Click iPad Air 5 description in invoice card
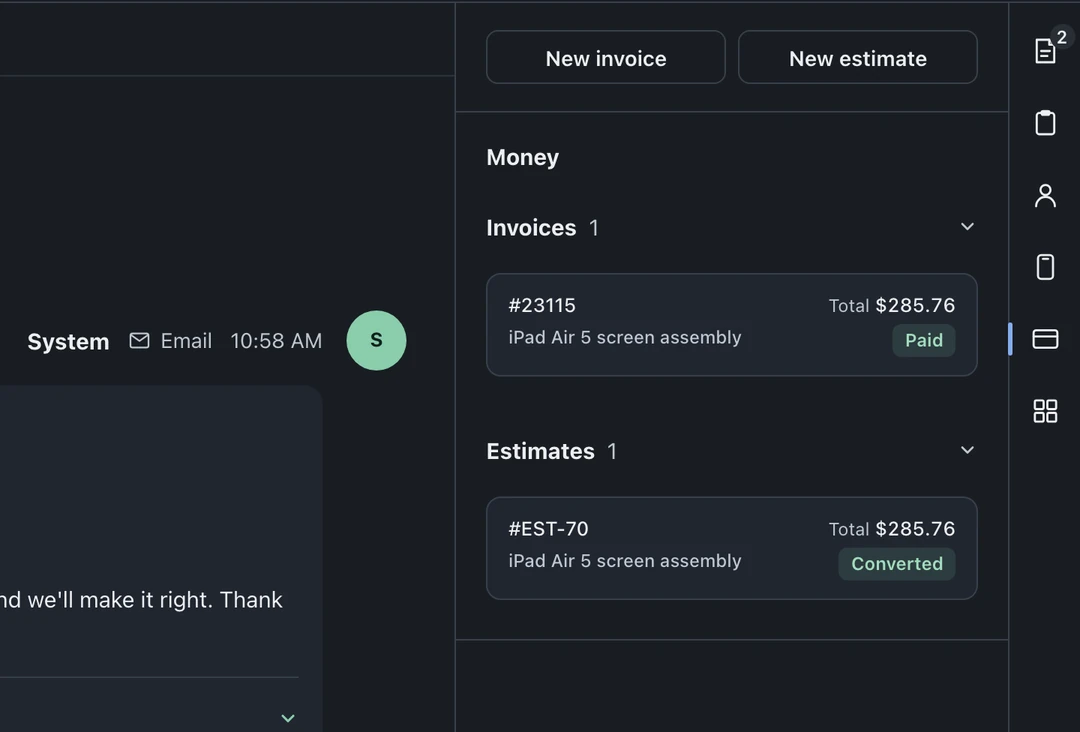The image size is (1080, 732). pyautogui.click(x=625, y=337)
